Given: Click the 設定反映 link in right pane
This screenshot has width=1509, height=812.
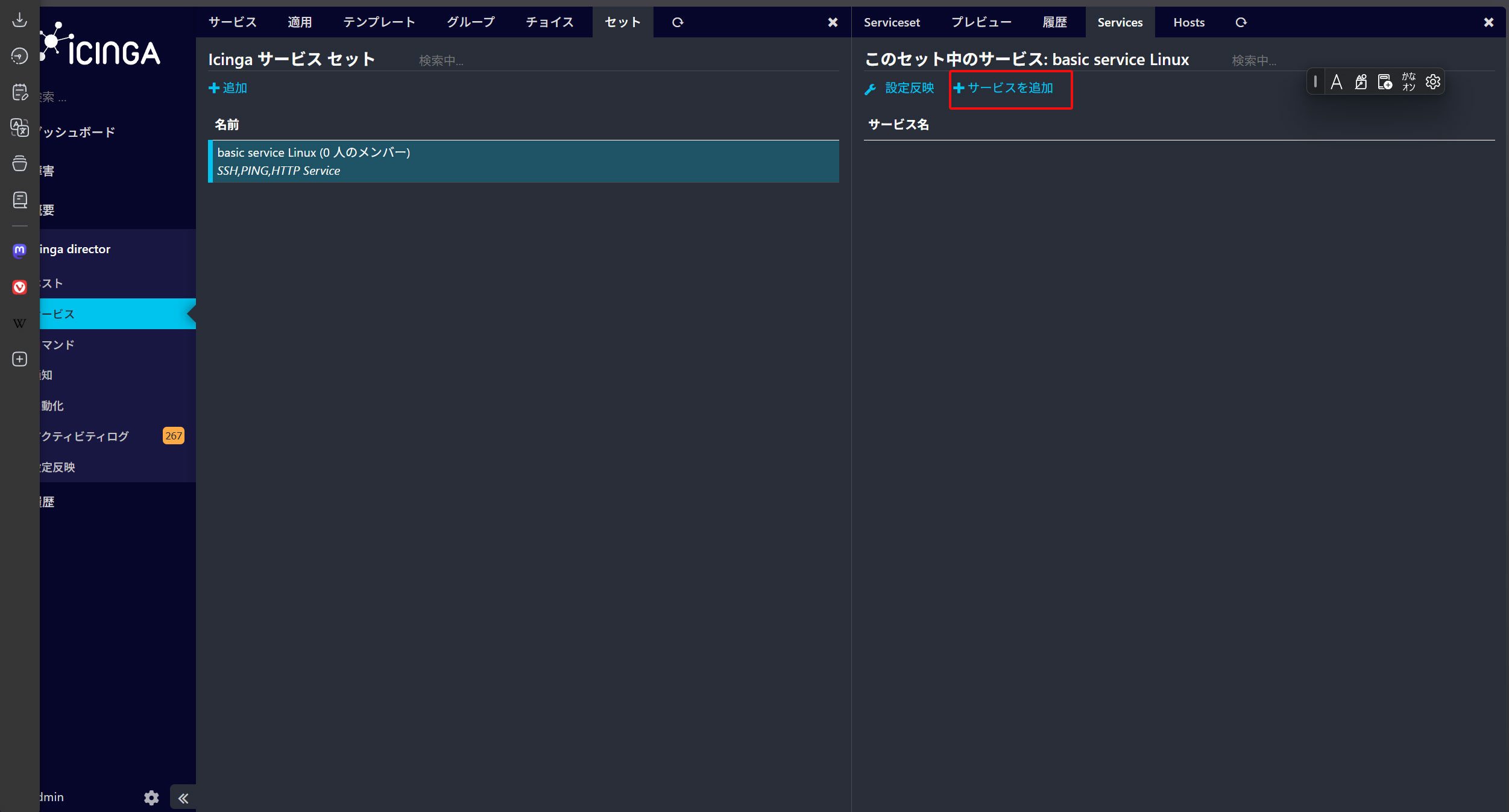Looking at the screenshot, I should coord(899,88).
